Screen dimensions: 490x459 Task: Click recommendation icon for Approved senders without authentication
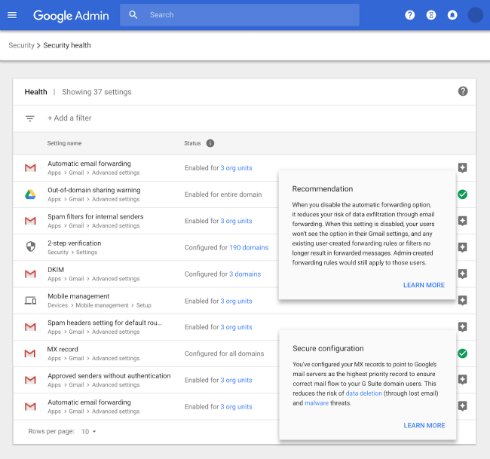click(x=462, y=379)
